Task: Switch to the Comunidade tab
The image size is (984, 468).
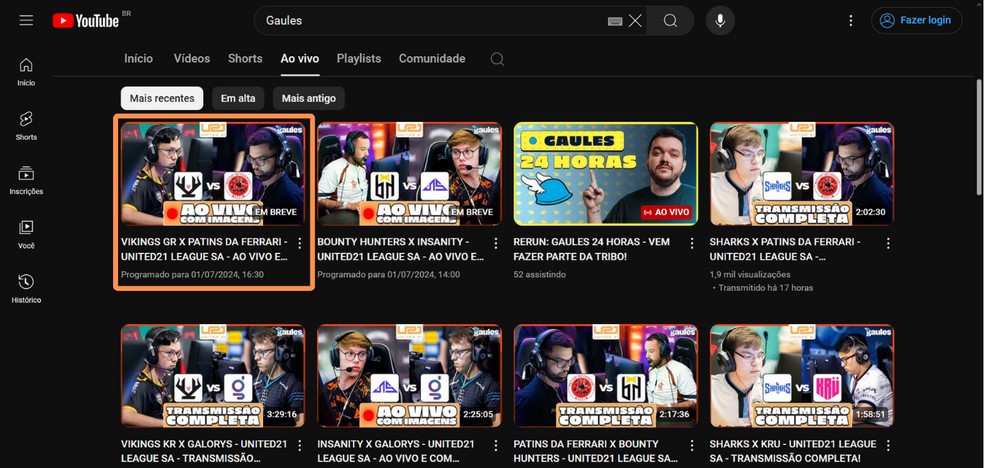Action: pyautogui.click(x=432, y=58)
